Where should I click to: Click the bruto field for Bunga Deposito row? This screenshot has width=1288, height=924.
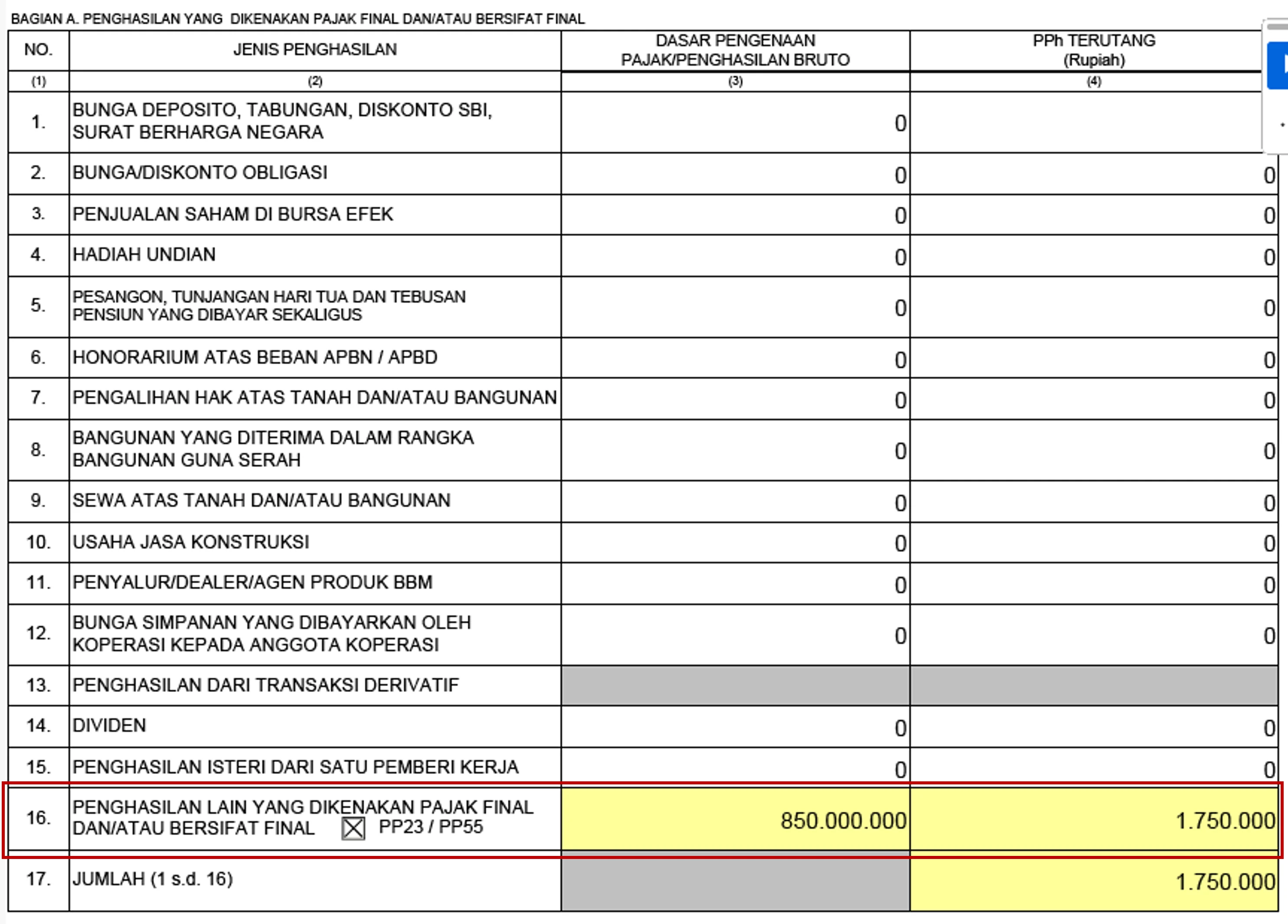coord(736,122)
